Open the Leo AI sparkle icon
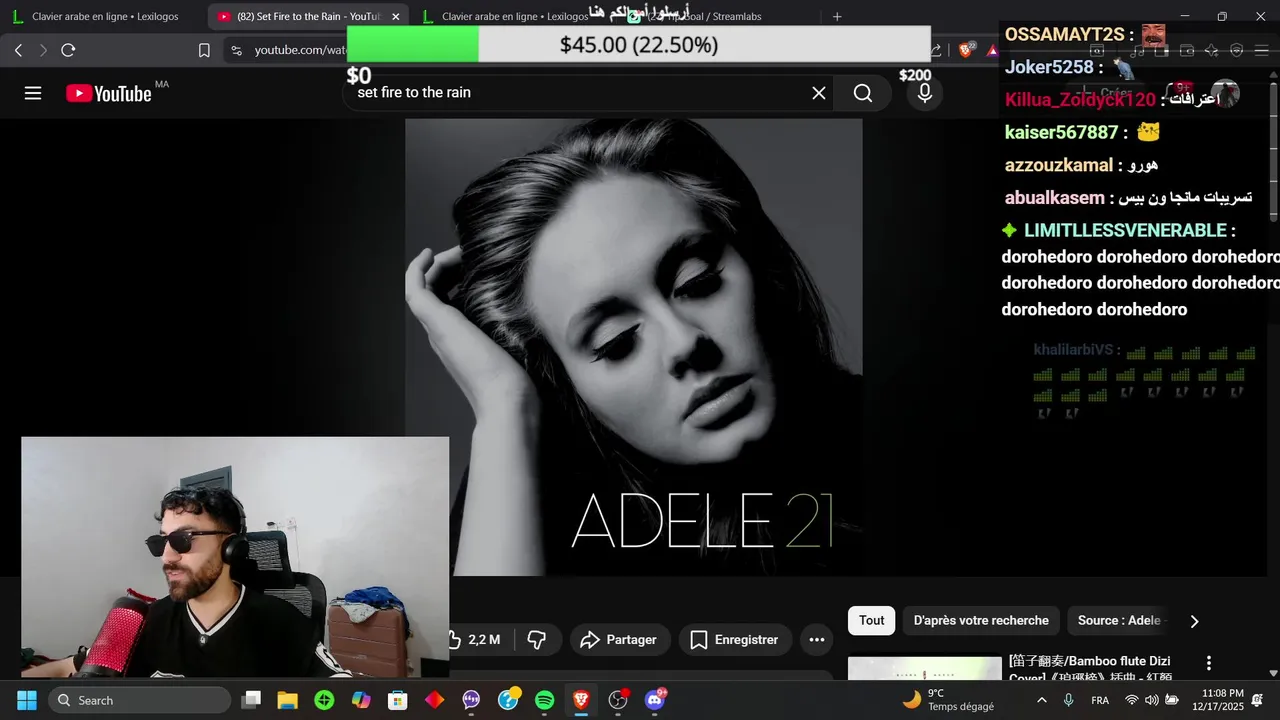The image size is (1280, 720). click(x=1212, y=50)
